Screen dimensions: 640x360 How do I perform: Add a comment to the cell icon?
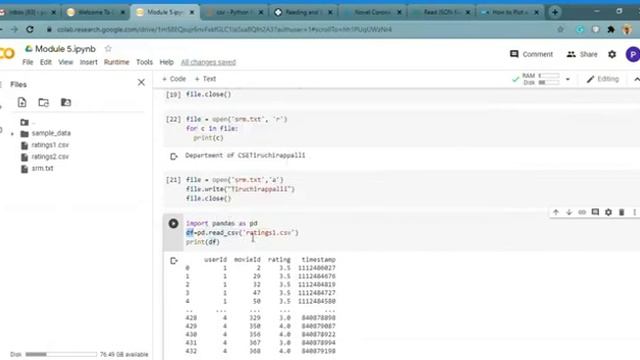pyautogui.click(x=595, y=212)
